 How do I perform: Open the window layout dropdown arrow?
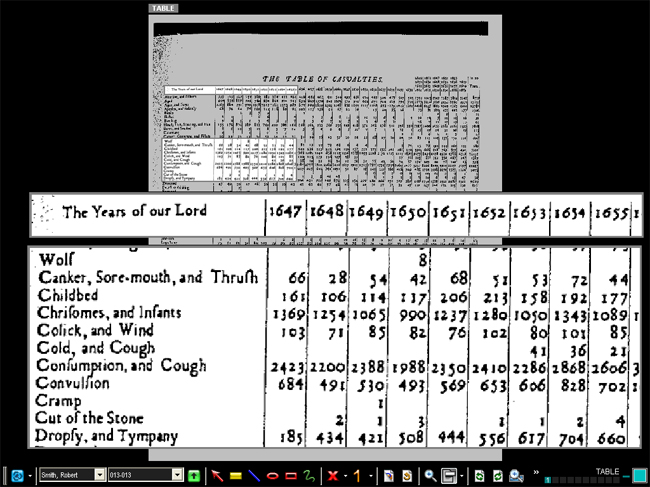tap(461, 476)
